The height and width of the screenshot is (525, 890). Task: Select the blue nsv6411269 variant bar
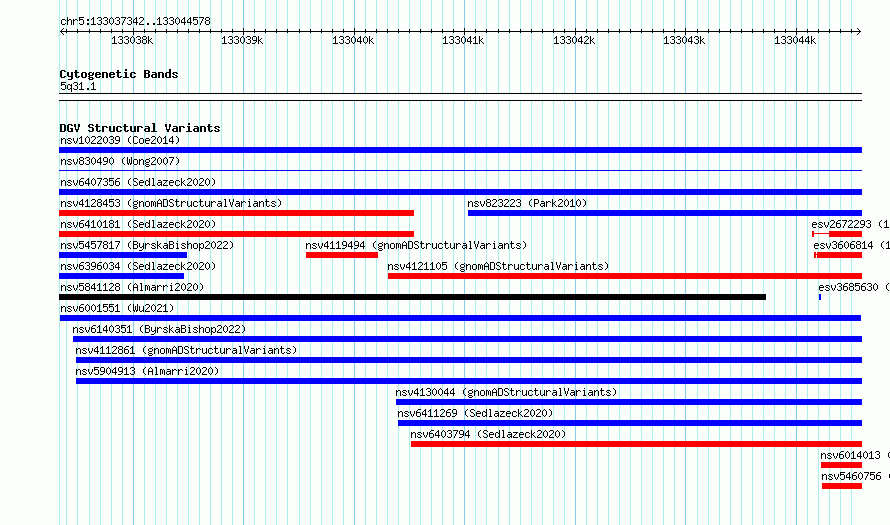[630, 423]
